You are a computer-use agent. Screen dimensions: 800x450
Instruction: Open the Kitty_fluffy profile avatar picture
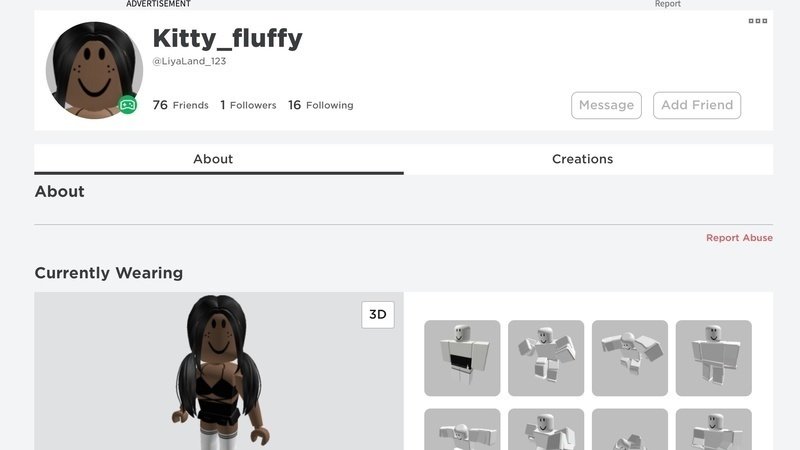point(94,70)
